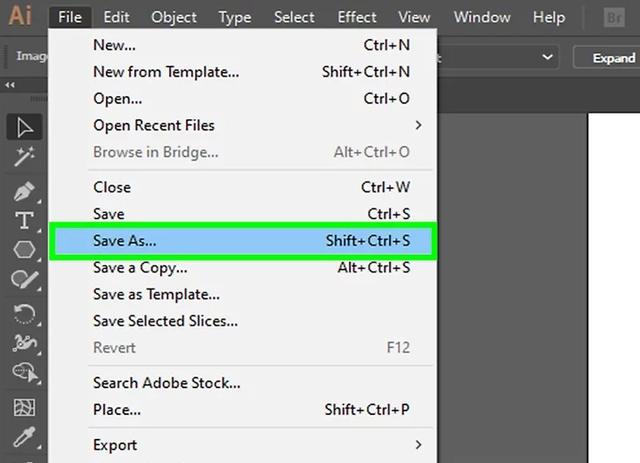Open the Effect menu
The image size is (640, 463).
coord(357,17)
